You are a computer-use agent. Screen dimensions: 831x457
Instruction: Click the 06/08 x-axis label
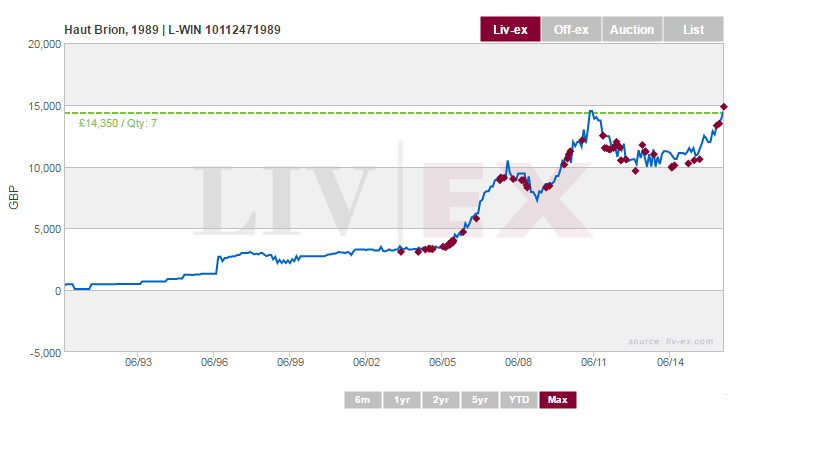518,362
